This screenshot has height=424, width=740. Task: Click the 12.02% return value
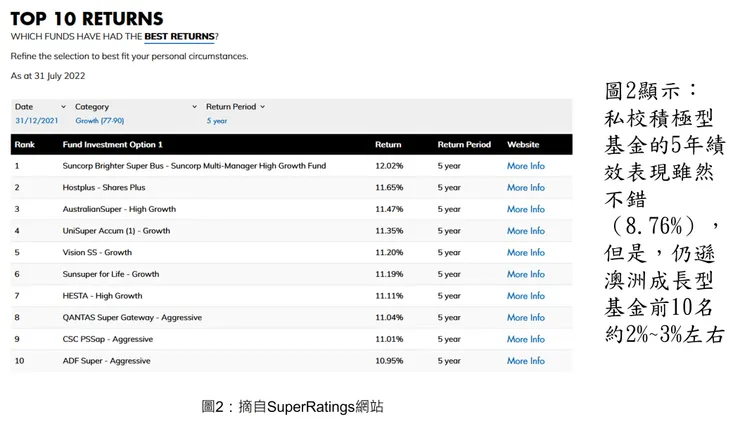[389, 166]
